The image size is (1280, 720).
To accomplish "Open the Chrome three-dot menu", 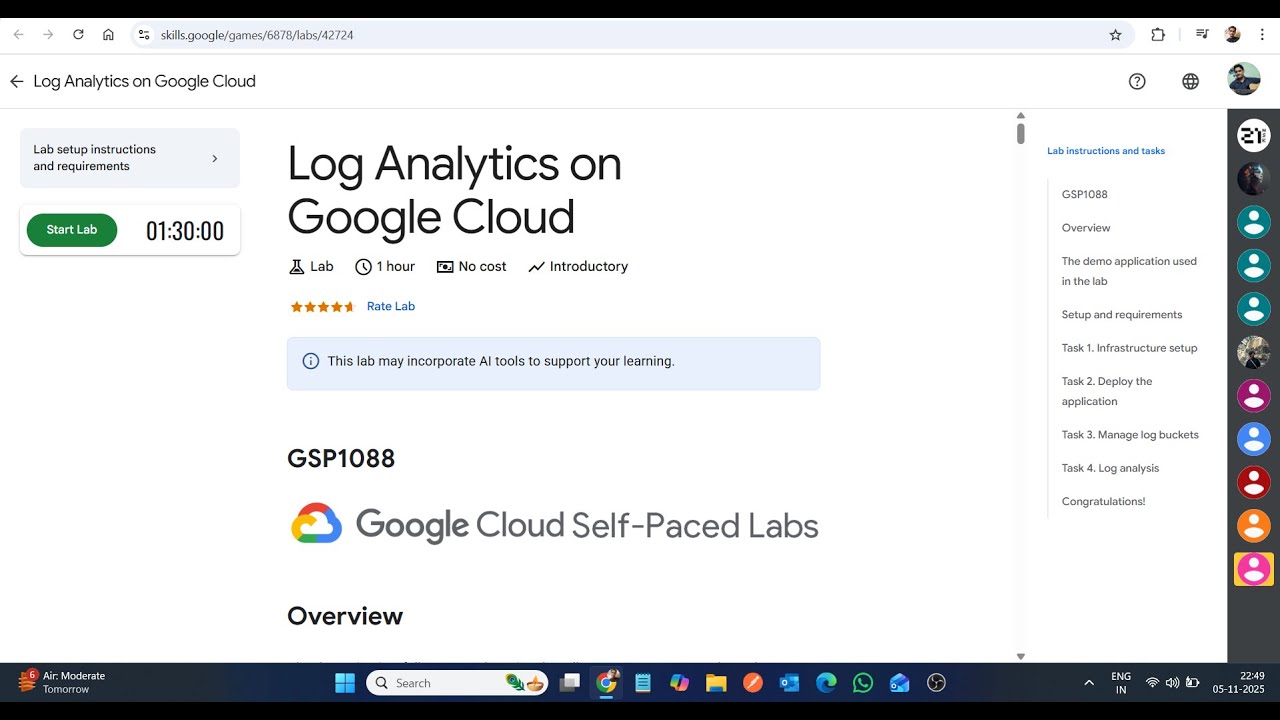I will coord(1262,35).
